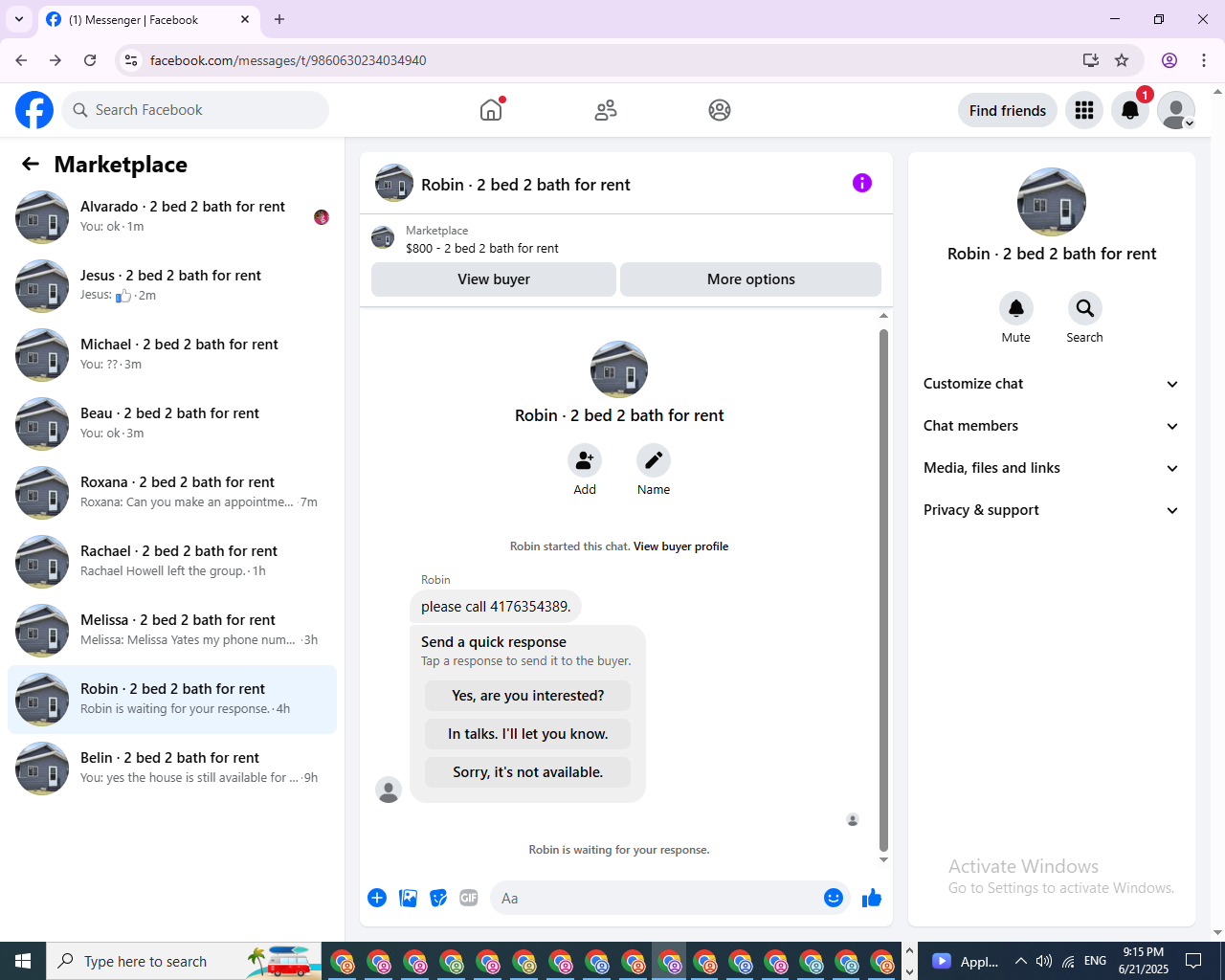The width and height of the screenshot is (1225, 980).
Task: Attach a photo file icon
Action: pos(408,898)
